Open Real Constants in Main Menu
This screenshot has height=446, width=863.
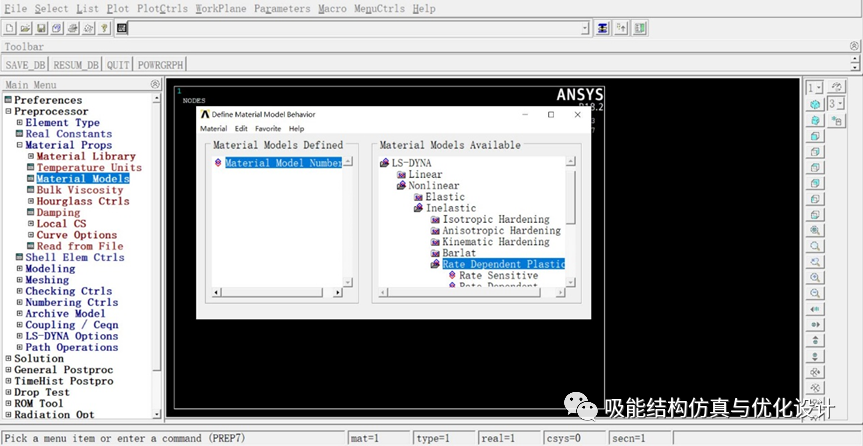click(x=68, y=134)
